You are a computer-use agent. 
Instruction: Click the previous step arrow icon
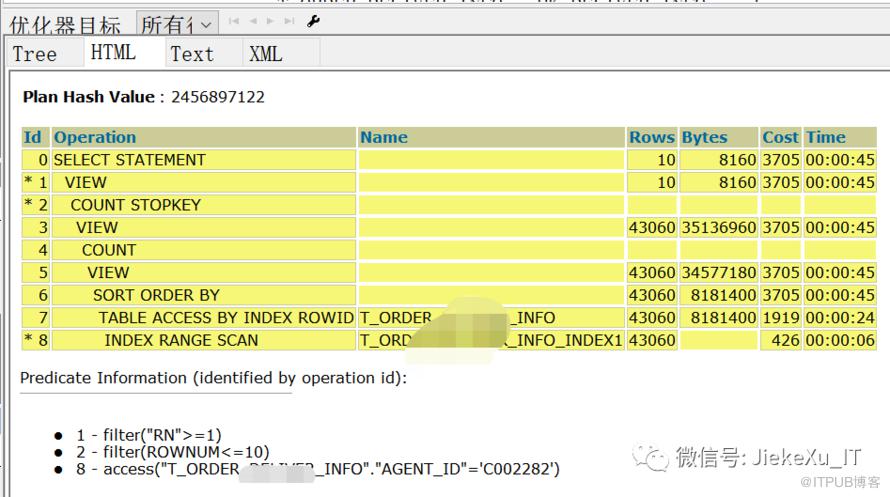click(253, 21)
